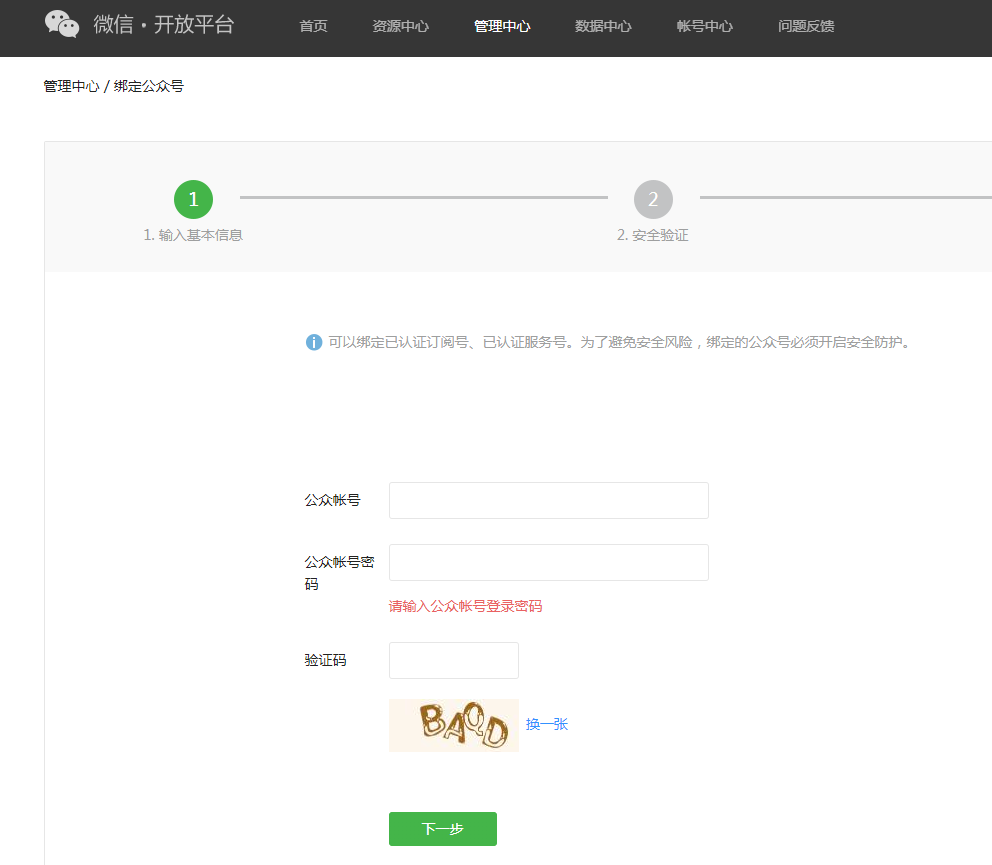Click the blue info icon
The height and width of the screenshot is (865, 992).
tap(314, 342)
